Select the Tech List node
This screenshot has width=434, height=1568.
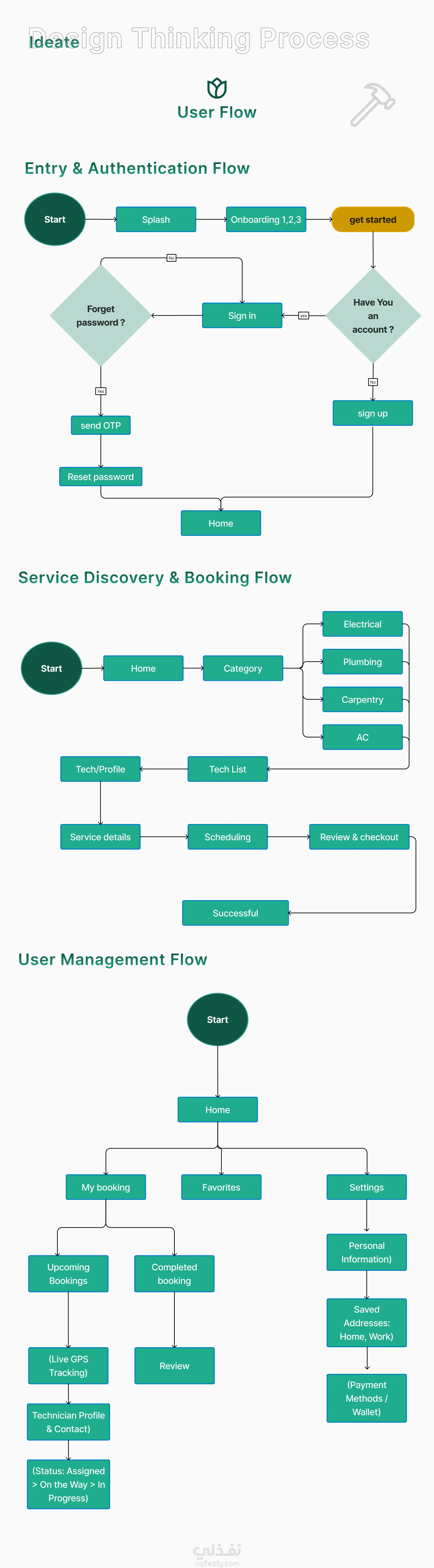(x=228, y=769)
